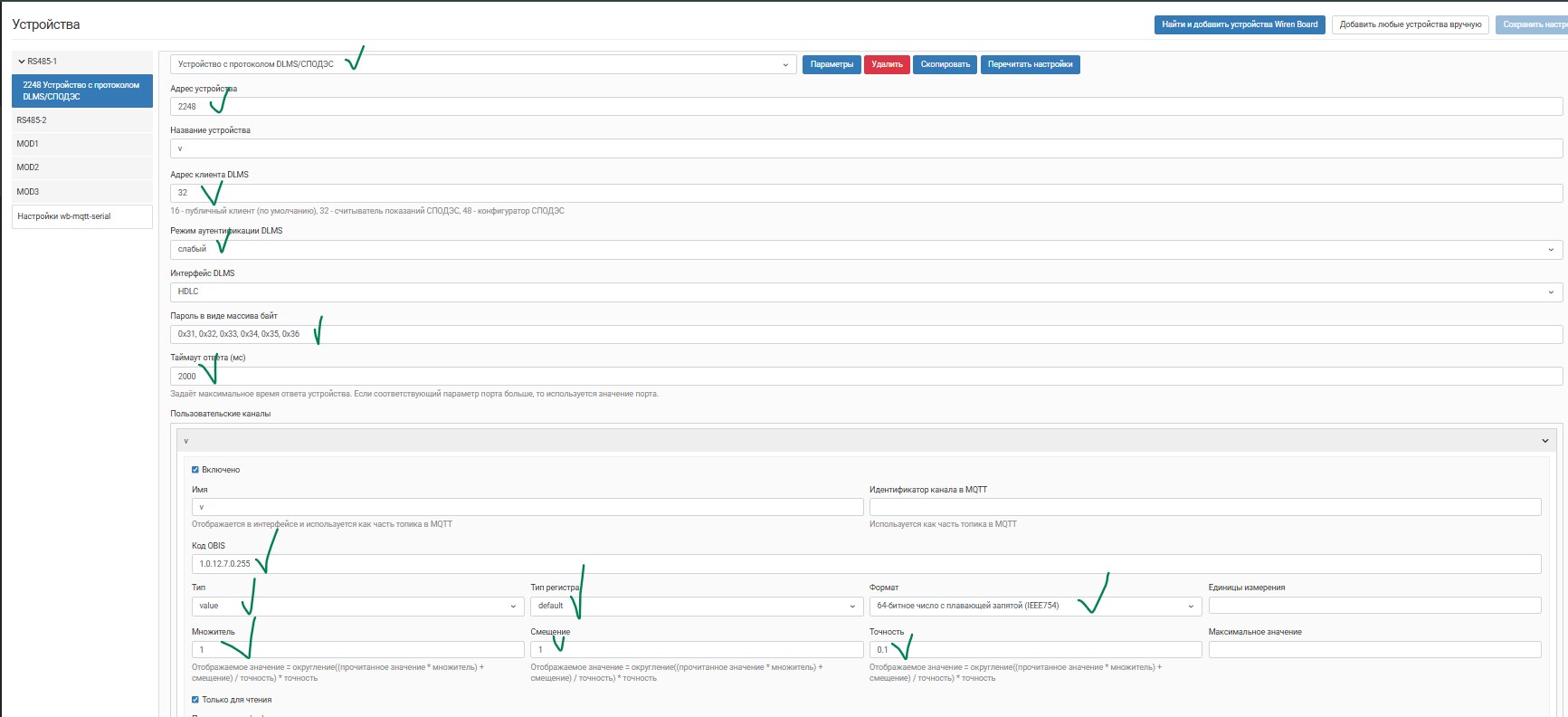Collapse the RS485-1 port chevron
The image size is (1568, 717).
click(22, 62)
